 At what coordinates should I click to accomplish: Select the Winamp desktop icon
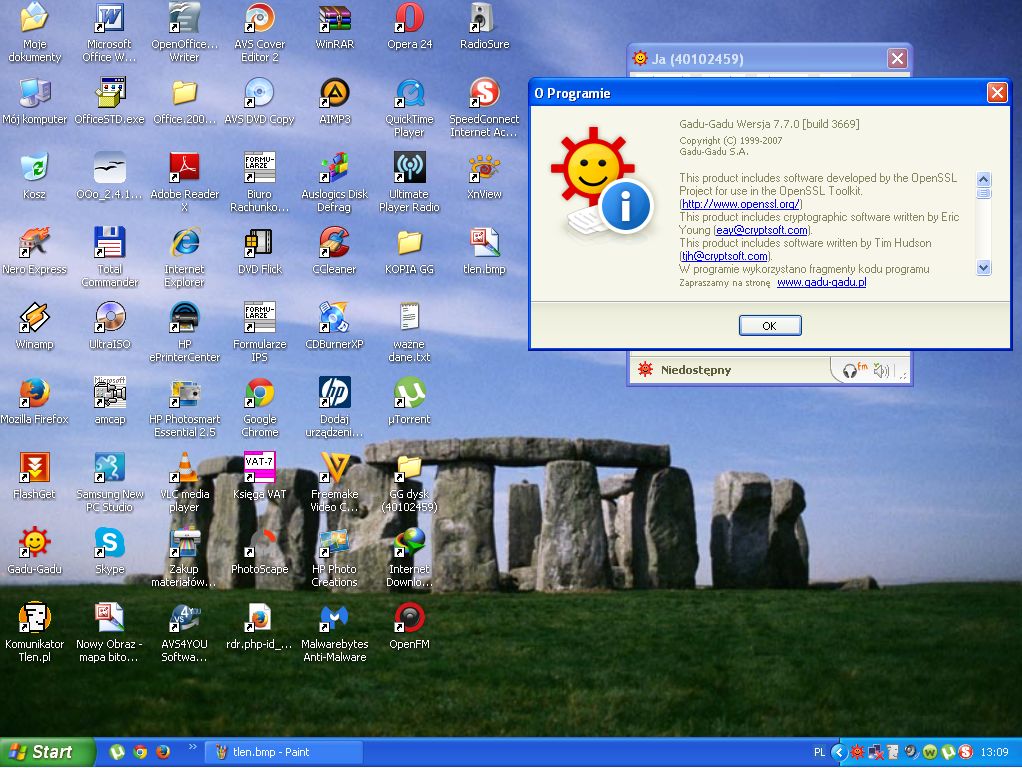pyautogui.click(x=35, y=326)
